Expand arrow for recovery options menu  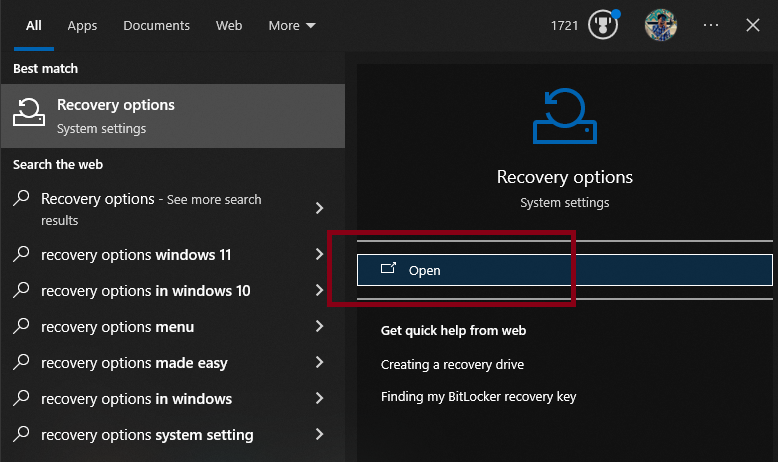[320, 326]
